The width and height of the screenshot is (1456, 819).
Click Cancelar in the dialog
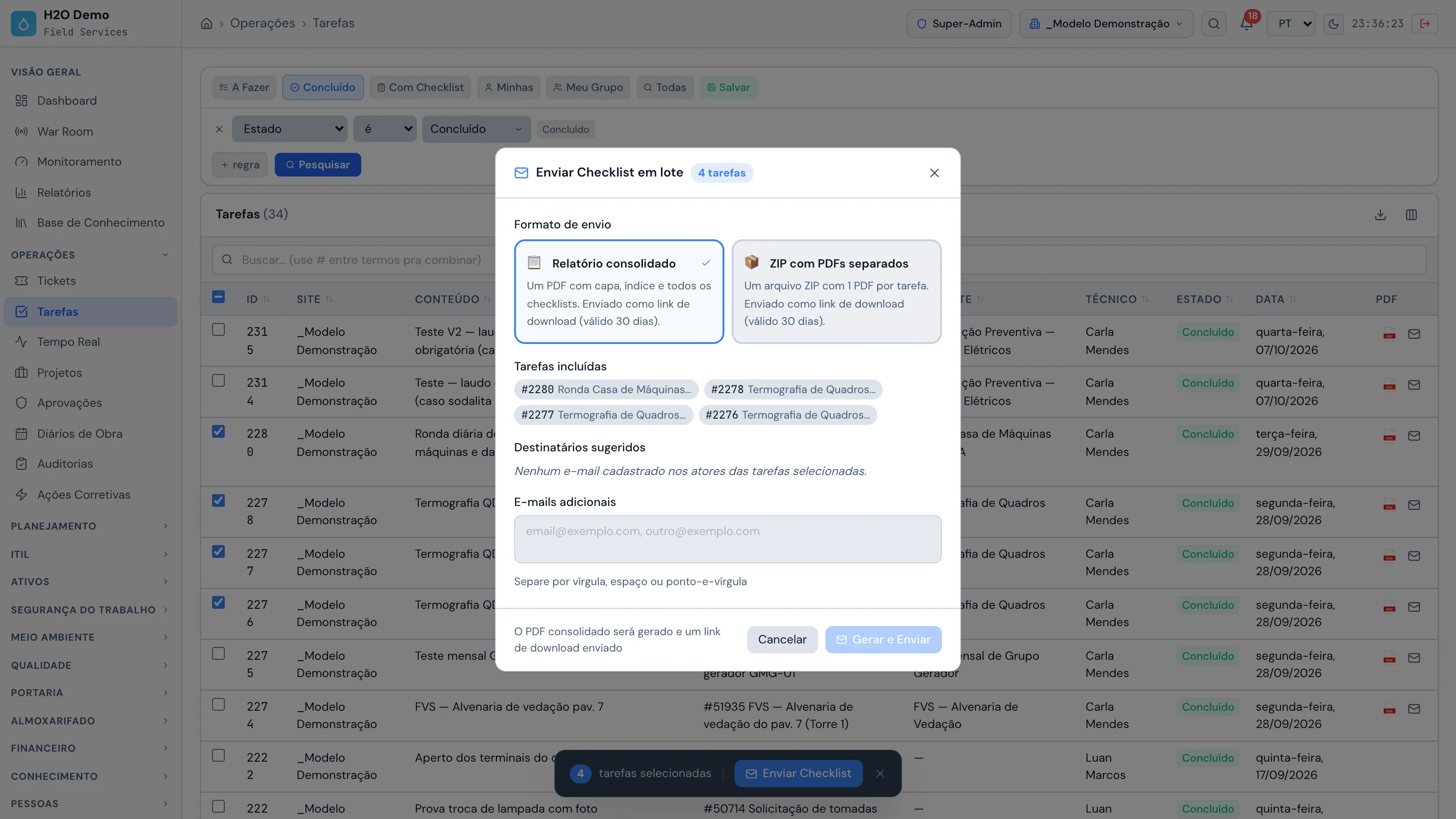tap(782, 640)
